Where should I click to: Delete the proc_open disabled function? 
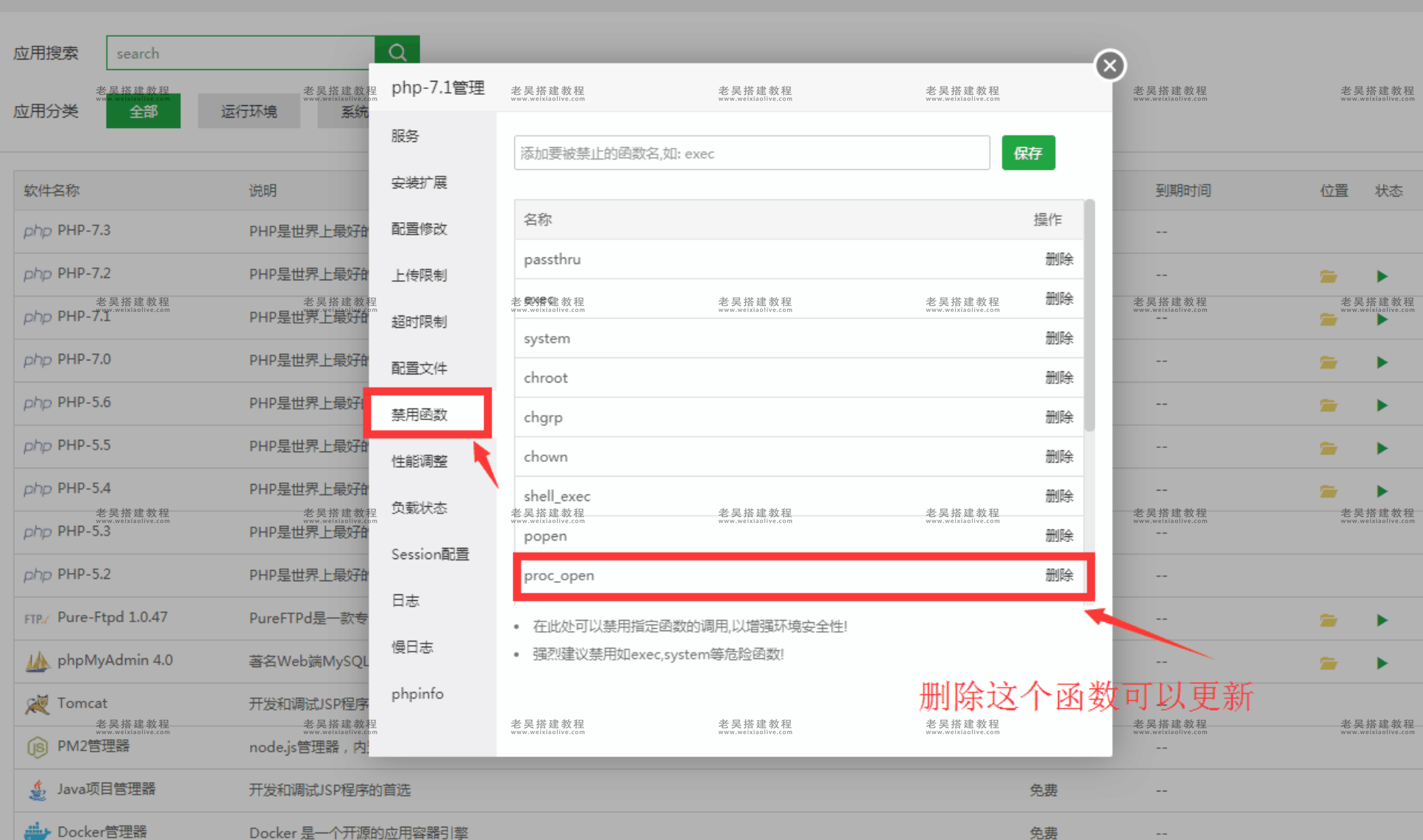coord(1060,575)
